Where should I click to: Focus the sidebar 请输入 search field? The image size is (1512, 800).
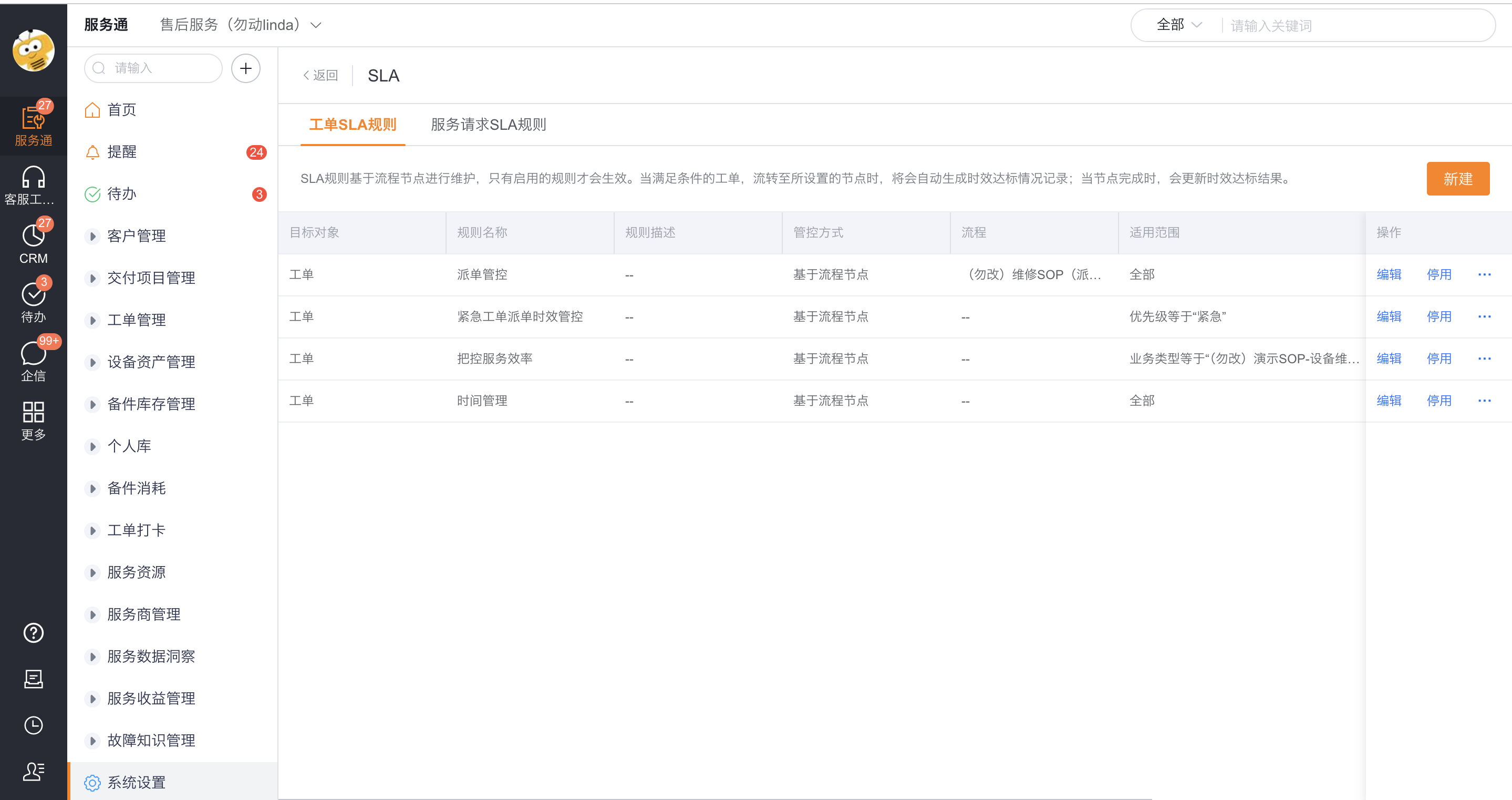[x=154, y=68]
